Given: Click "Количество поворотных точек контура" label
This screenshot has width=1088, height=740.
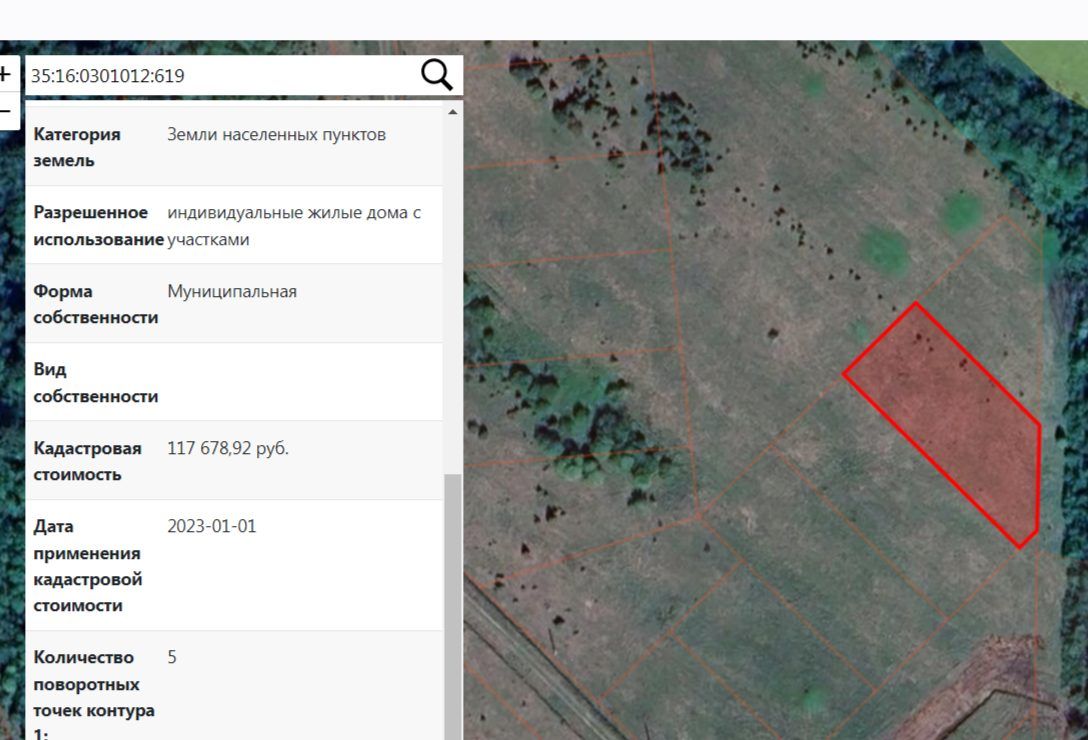Looking at the screenshot, I should point(94,694).
